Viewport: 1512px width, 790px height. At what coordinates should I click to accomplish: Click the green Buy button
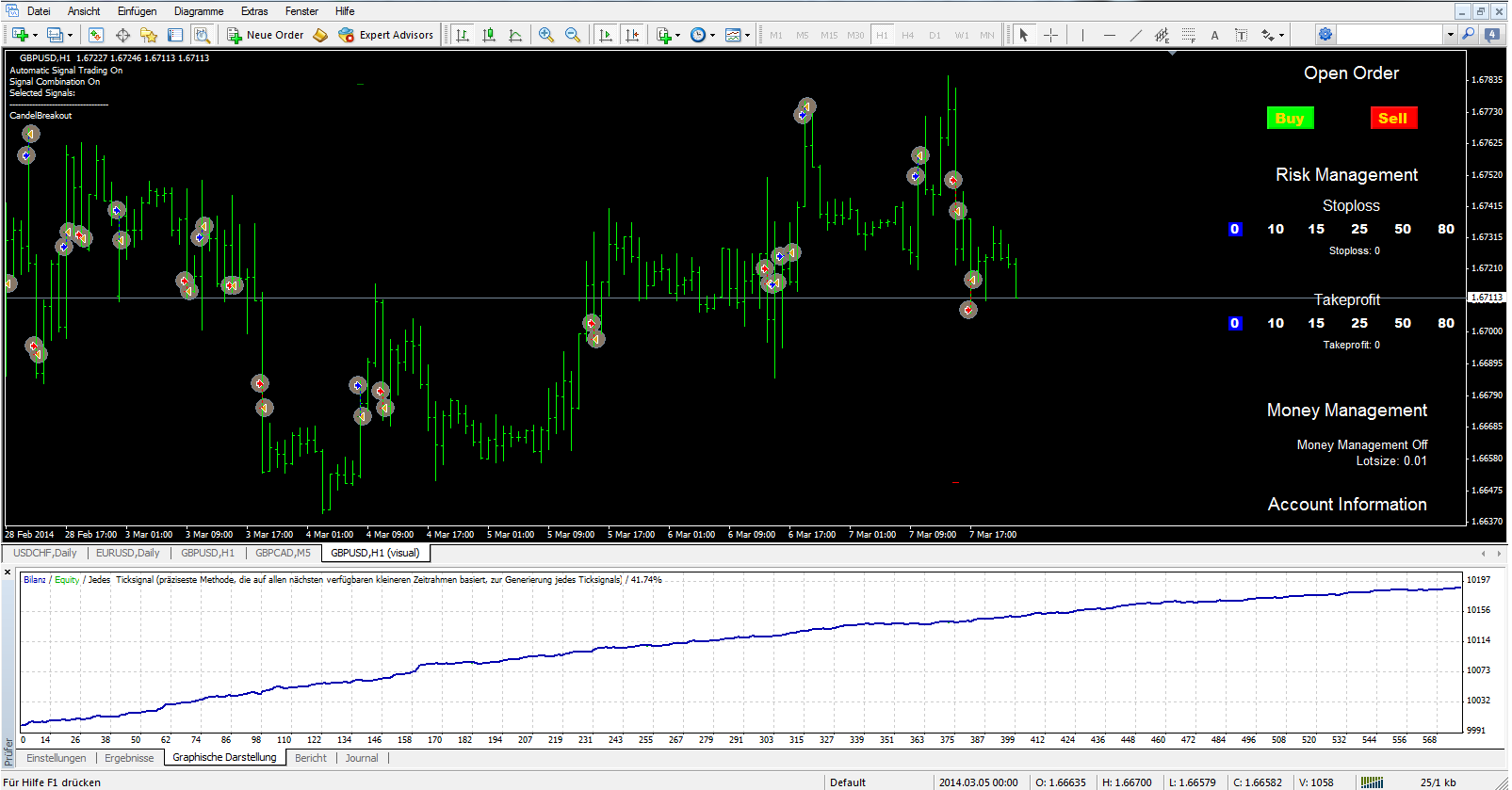point(1290,118)
